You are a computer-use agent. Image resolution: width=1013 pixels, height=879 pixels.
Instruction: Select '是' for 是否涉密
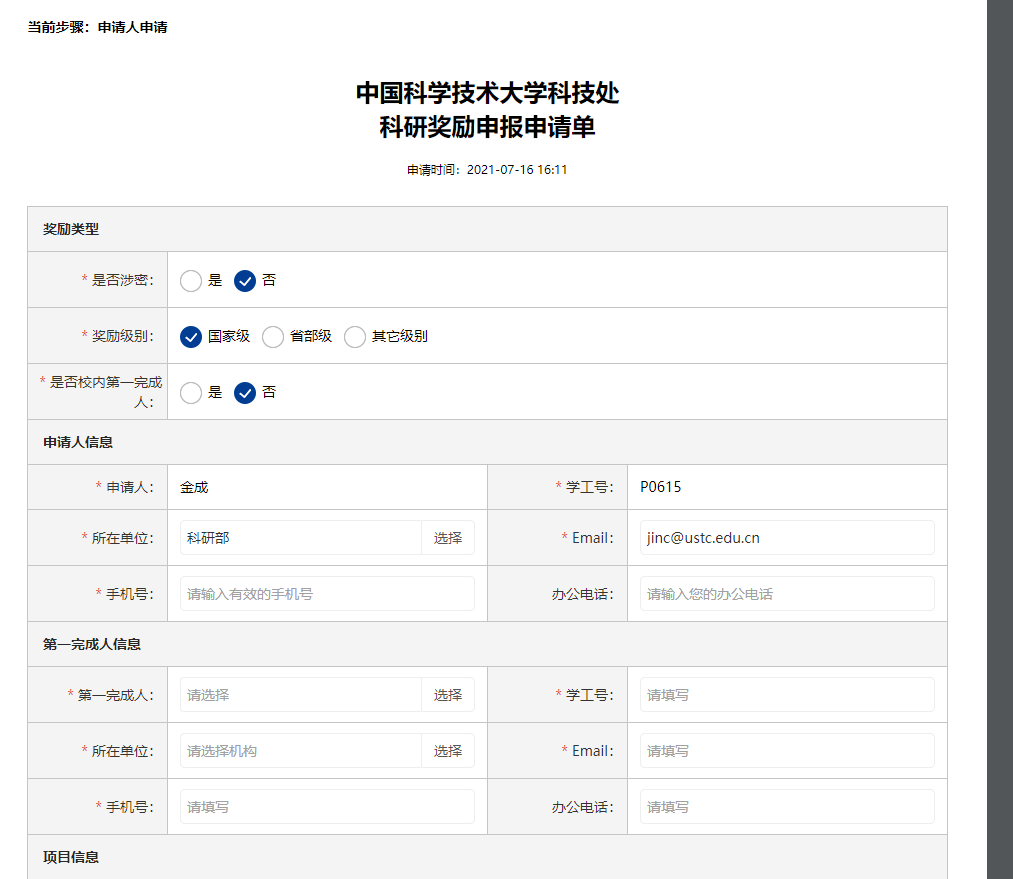tap(191, 281)
